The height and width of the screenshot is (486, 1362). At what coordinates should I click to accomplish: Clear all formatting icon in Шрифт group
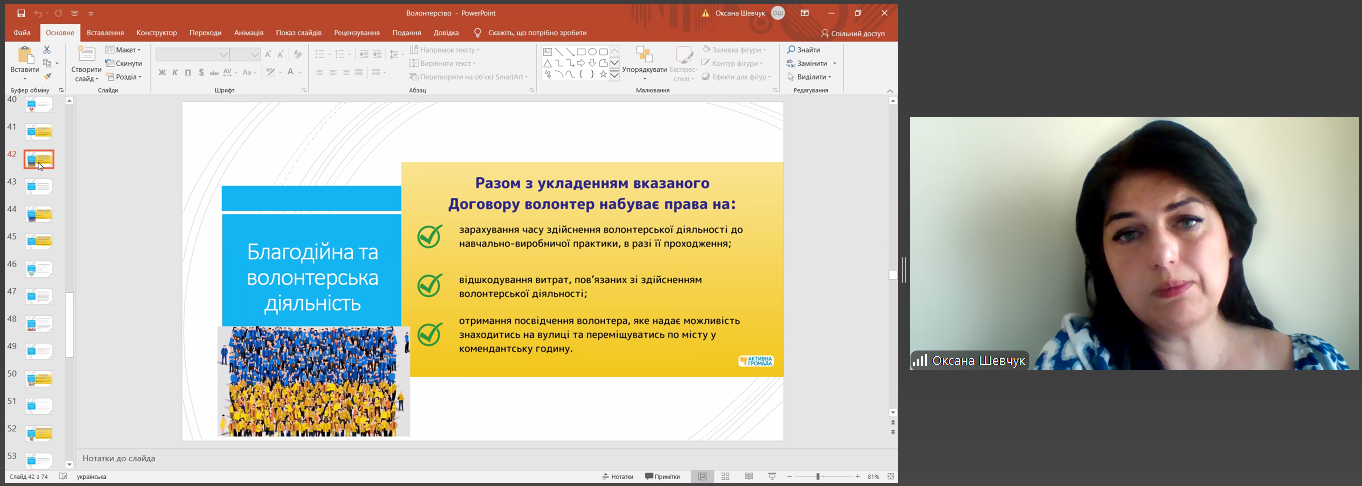297,54
